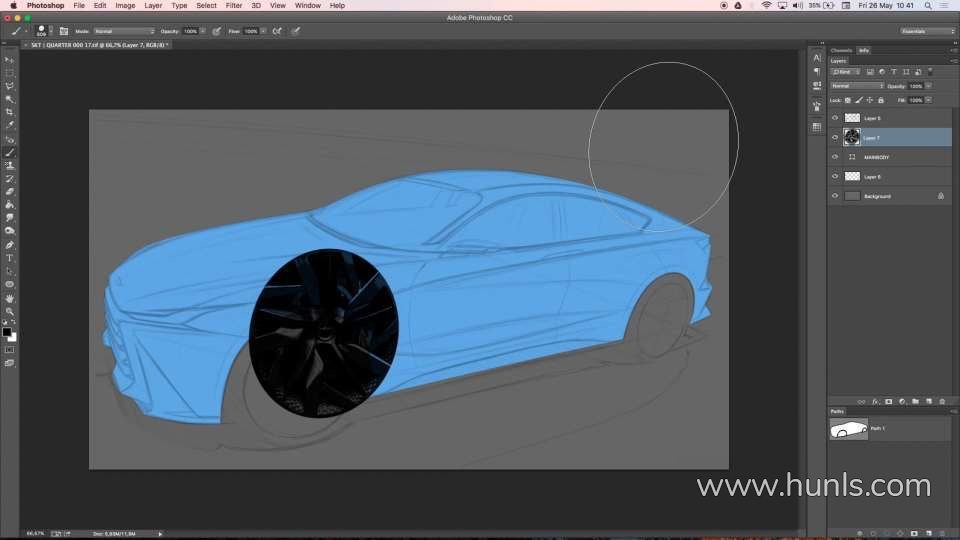960x540 pixels.
Task: Create a new group with folder icon
Action: [915, 401]
